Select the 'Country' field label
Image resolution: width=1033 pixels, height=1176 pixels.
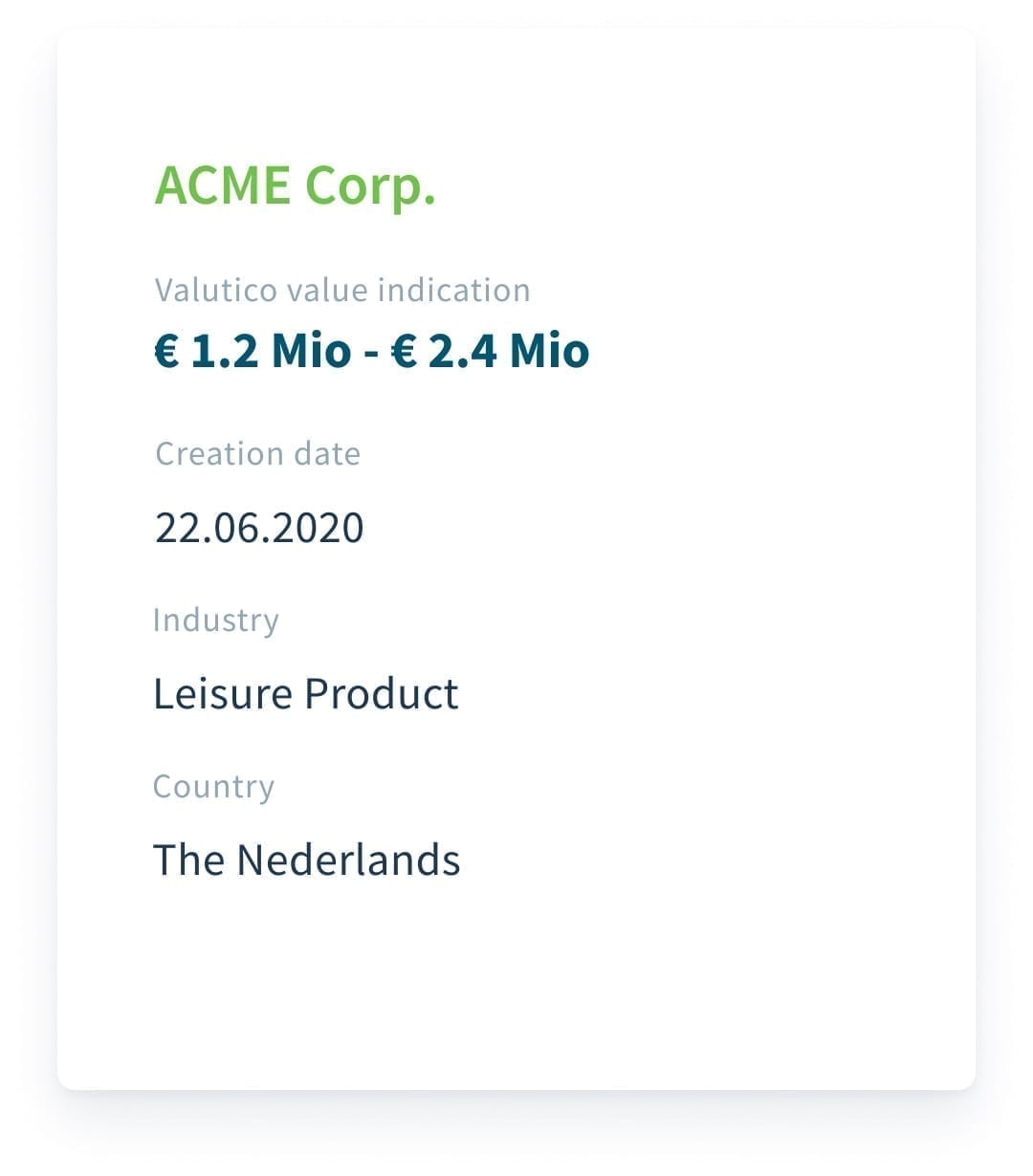[214, 787]
